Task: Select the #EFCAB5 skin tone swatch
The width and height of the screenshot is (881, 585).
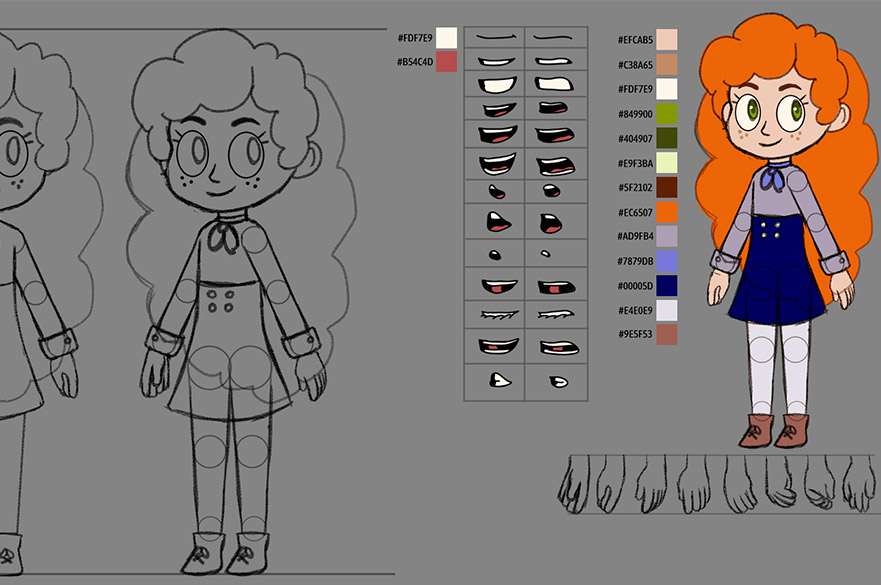Action: pos(667,40)
